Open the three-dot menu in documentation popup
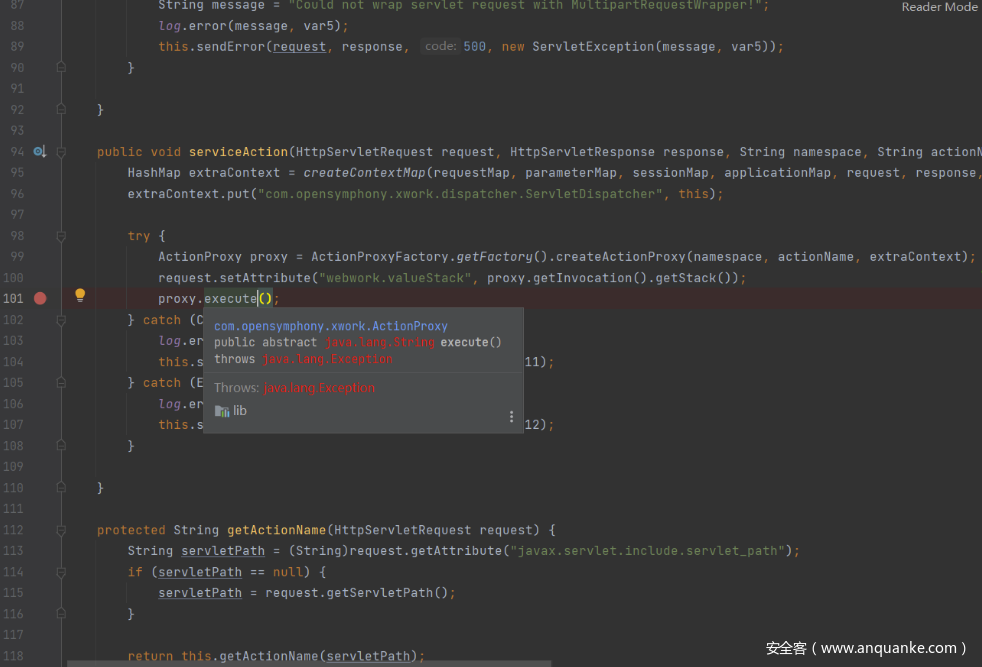The height and width of the screenshot is (667, 982). pyautogui.click(x=511, y=417)
